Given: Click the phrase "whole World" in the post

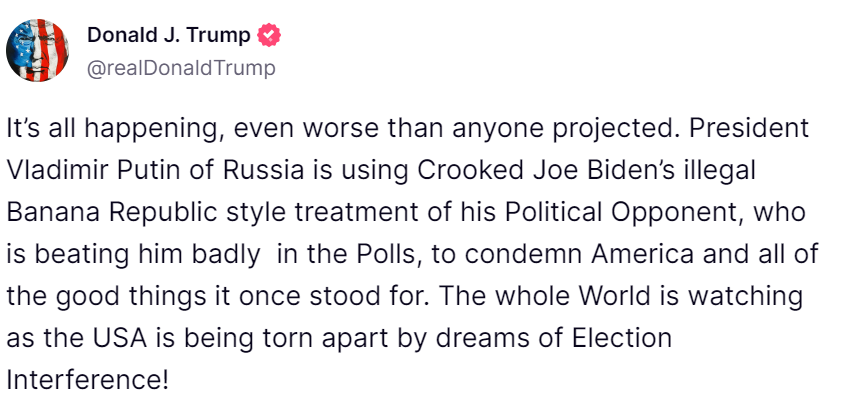Looking at the screenshot, I should (x=560, y=296).
